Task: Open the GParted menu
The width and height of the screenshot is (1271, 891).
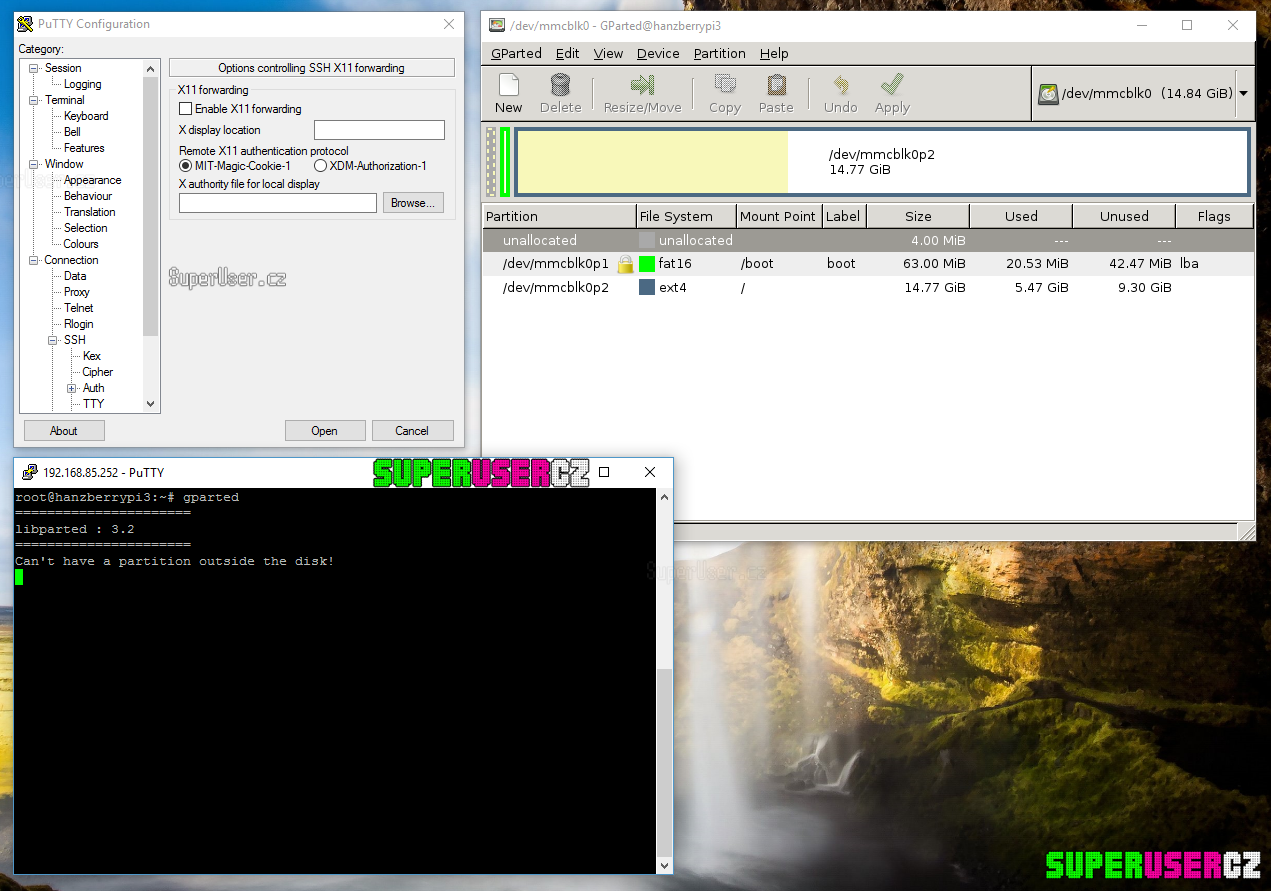Action: (516, 53)
